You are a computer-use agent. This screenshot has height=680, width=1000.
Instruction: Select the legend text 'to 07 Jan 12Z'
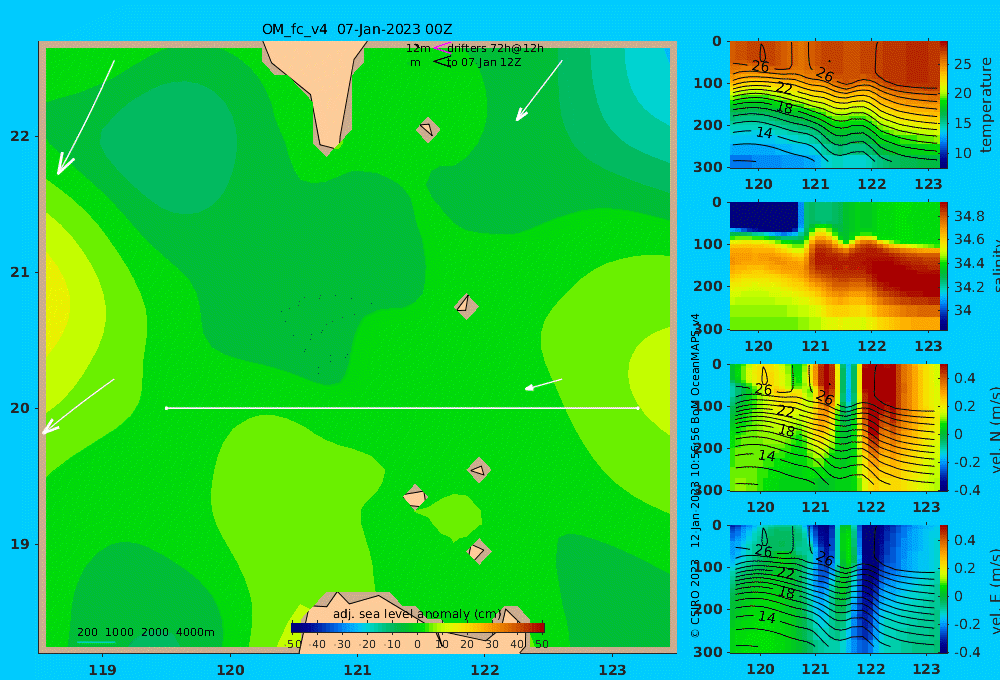coord(483,63)
